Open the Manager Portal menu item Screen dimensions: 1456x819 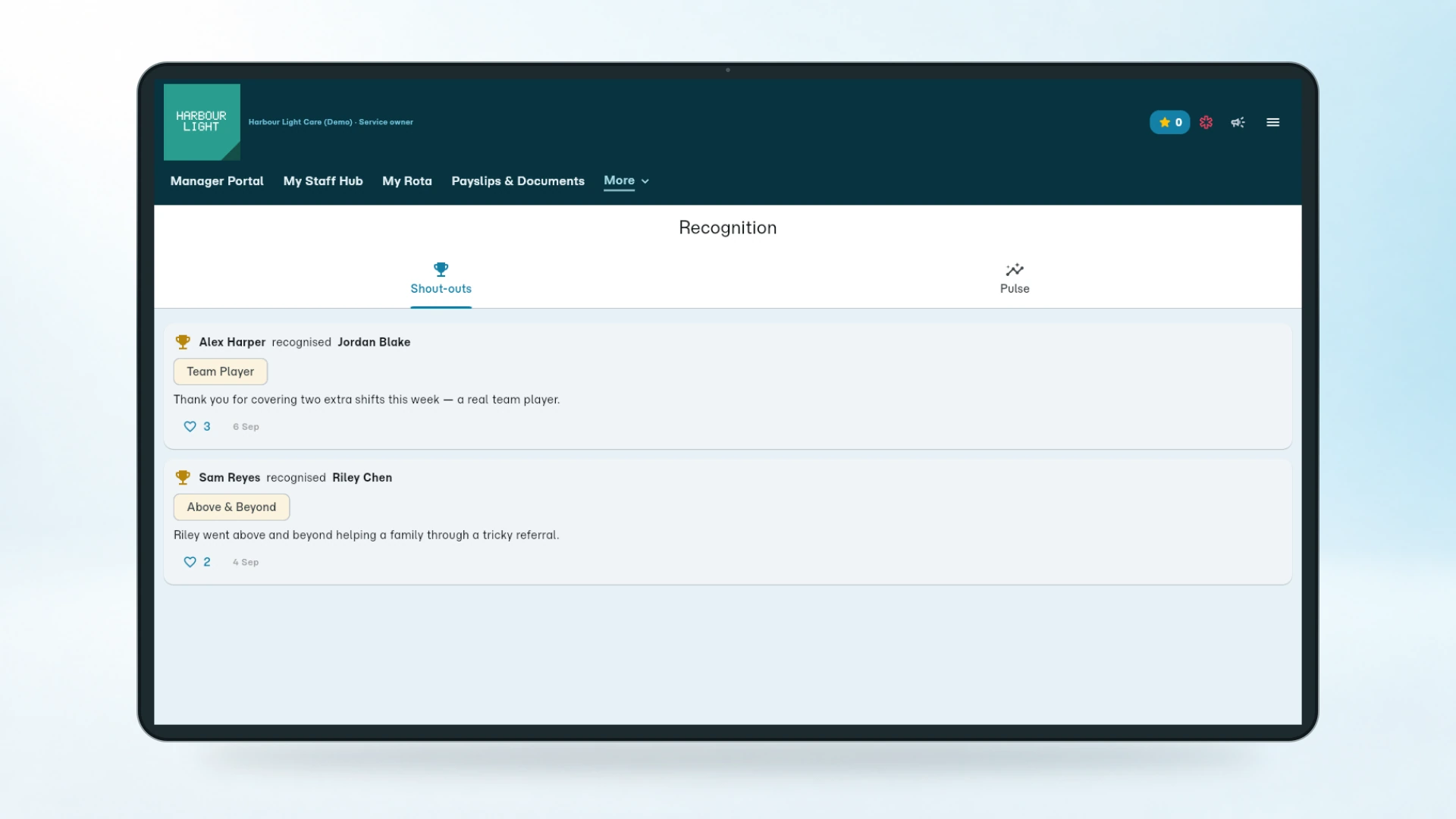coord(217,181)
